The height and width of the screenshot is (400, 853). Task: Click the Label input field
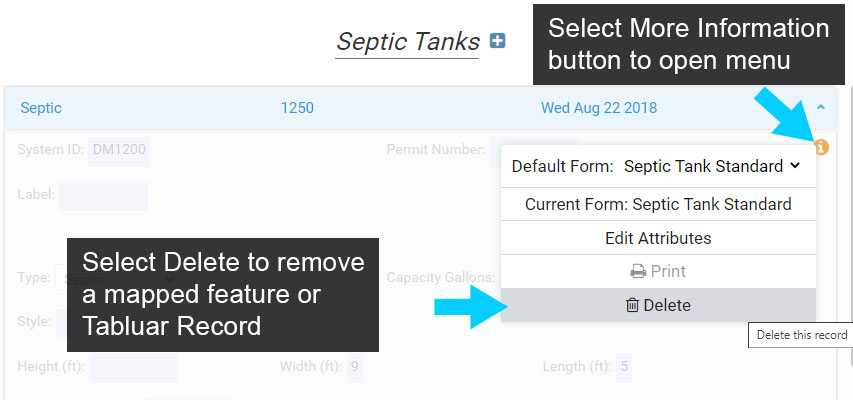103,195
